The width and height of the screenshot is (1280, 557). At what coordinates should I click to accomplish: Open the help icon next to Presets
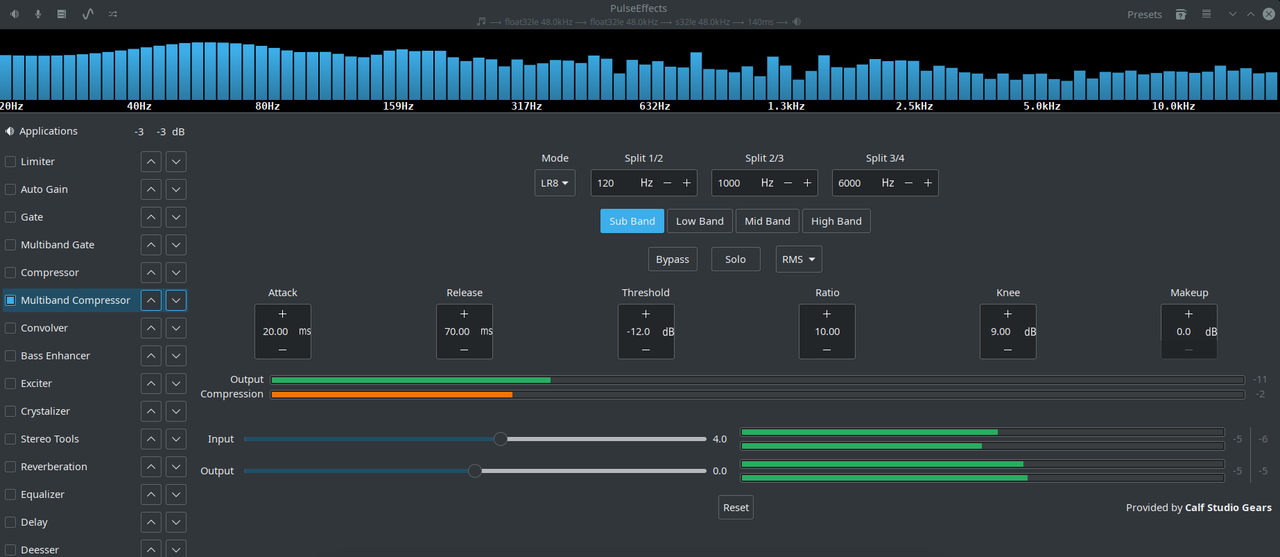[1181, 14]
